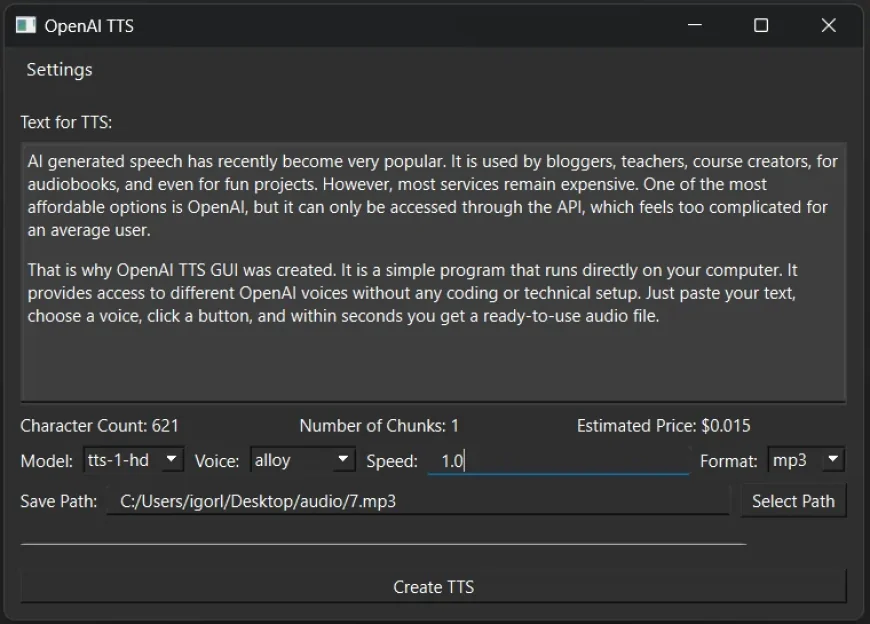Click the Save Path: label
Viewport: 870px width, 624px height.
tap(59, 501)
